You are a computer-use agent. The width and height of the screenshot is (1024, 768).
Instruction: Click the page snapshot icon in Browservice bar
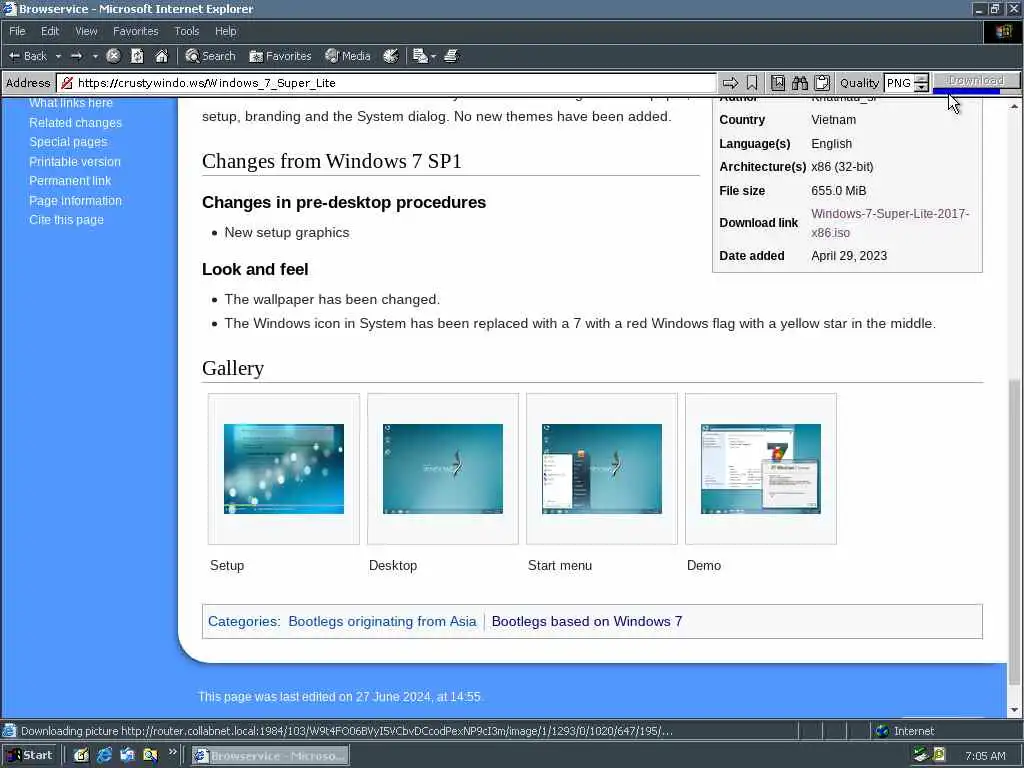[778, 83]
